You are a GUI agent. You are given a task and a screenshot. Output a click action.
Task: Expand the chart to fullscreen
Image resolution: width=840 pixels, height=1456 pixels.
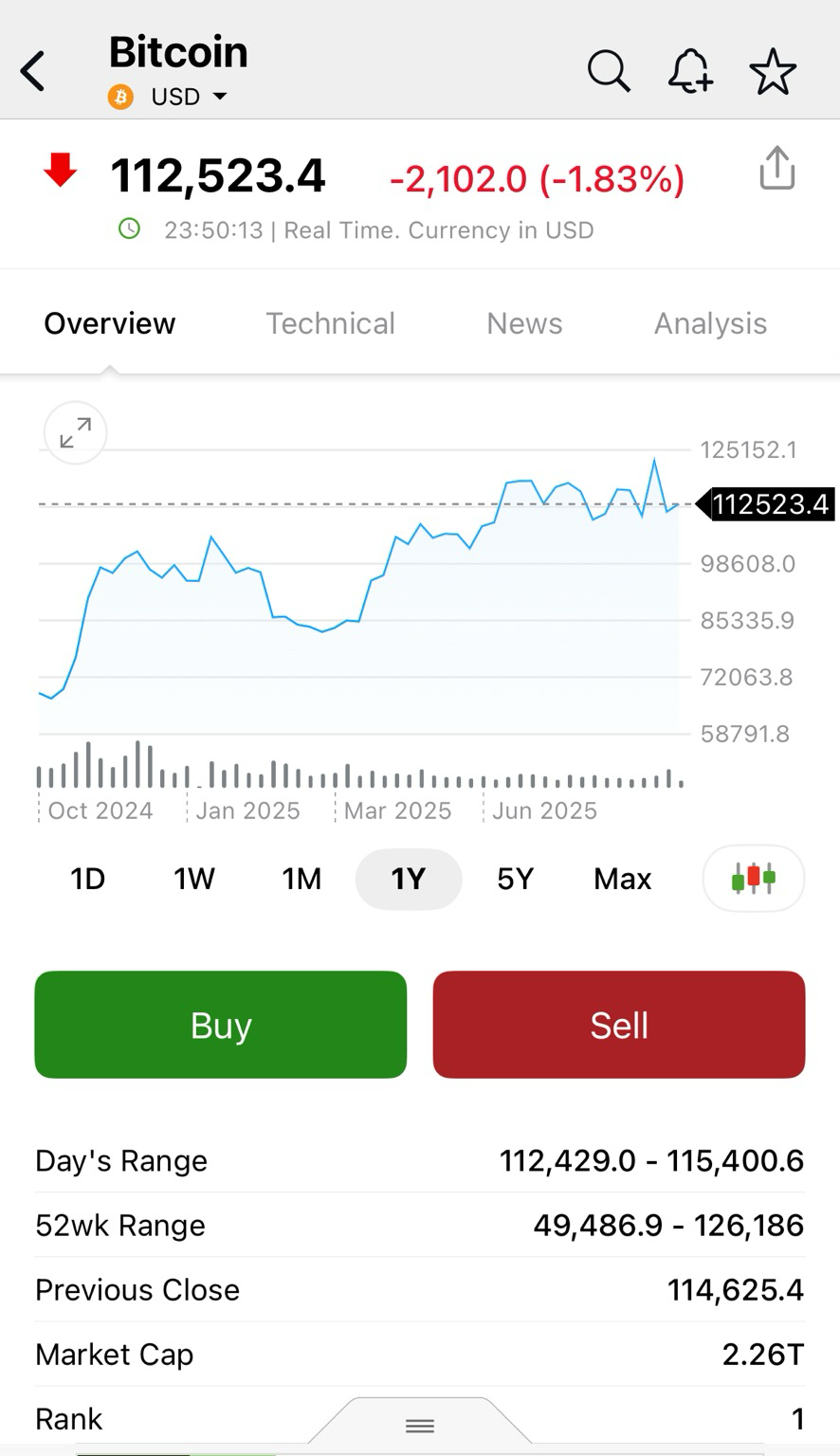point(75,433)
